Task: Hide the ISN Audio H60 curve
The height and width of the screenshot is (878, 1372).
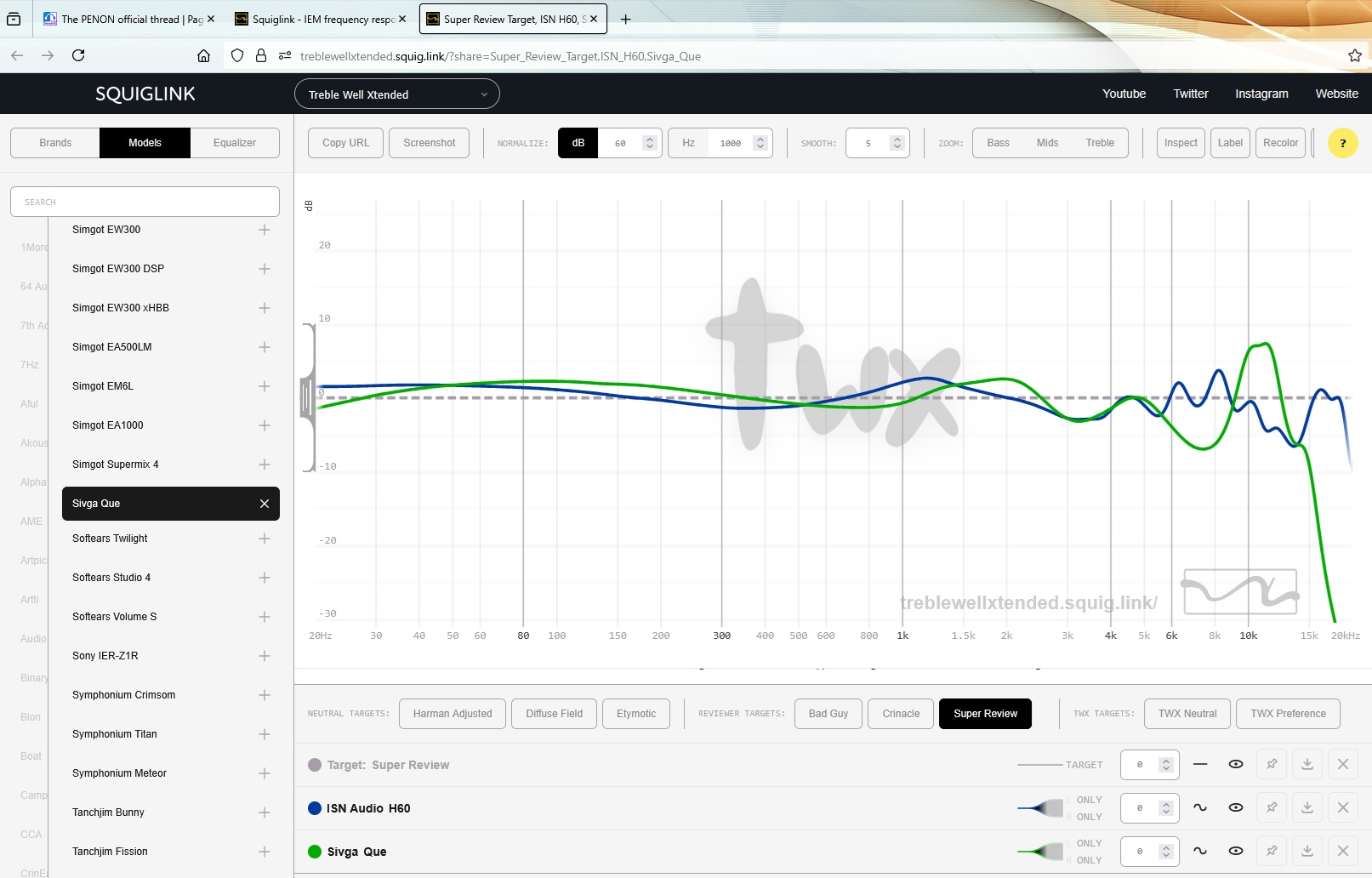Action: pyautogui.click(x=1236, y=807)
